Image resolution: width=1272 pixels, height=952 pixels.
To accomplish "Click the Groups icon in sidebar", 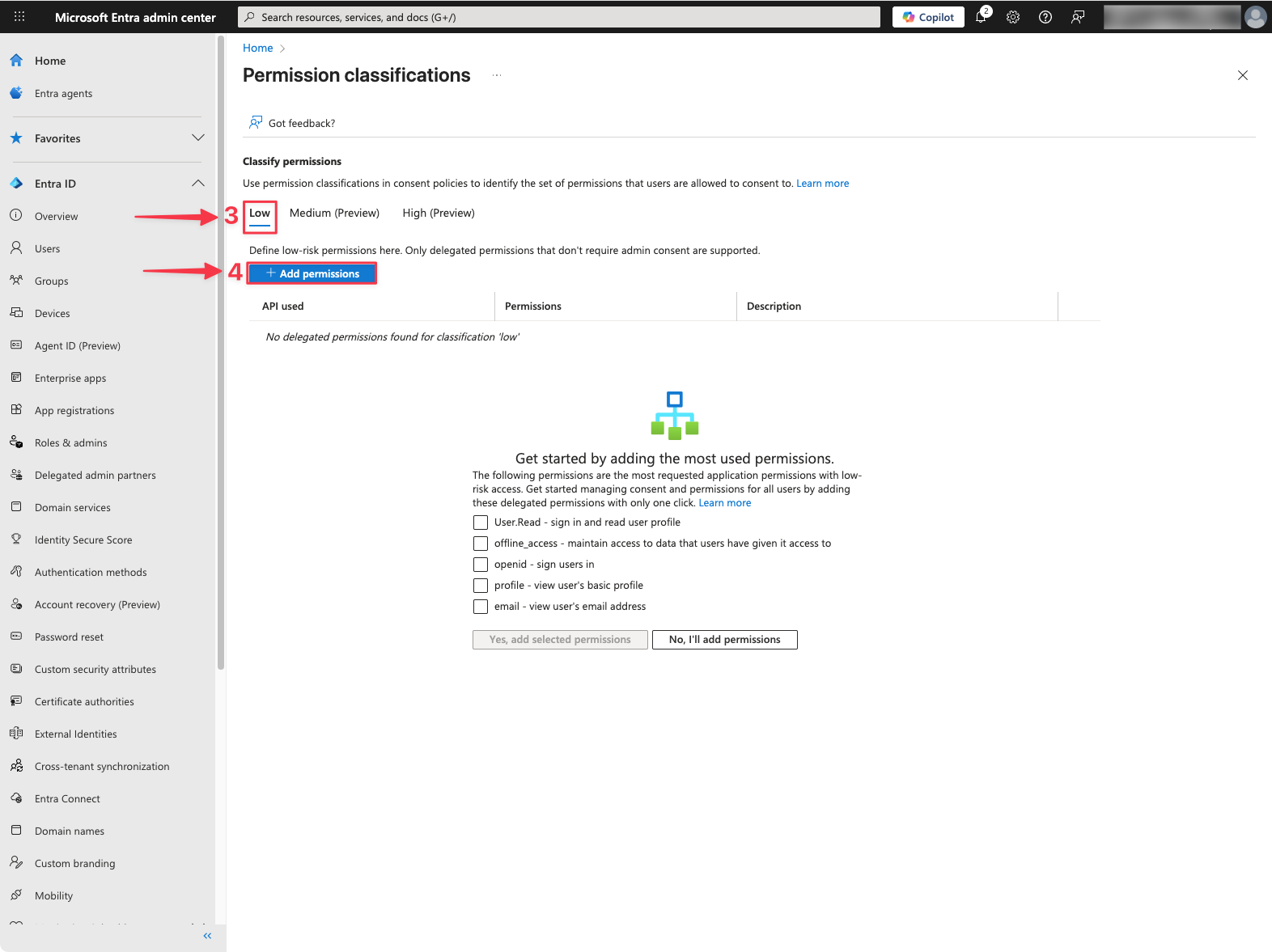I will coord(16,280).
